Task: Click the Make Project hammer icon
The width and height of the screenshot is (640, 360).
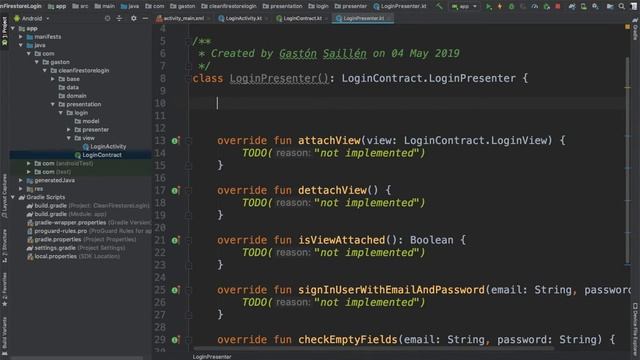Action: point(439,6)
